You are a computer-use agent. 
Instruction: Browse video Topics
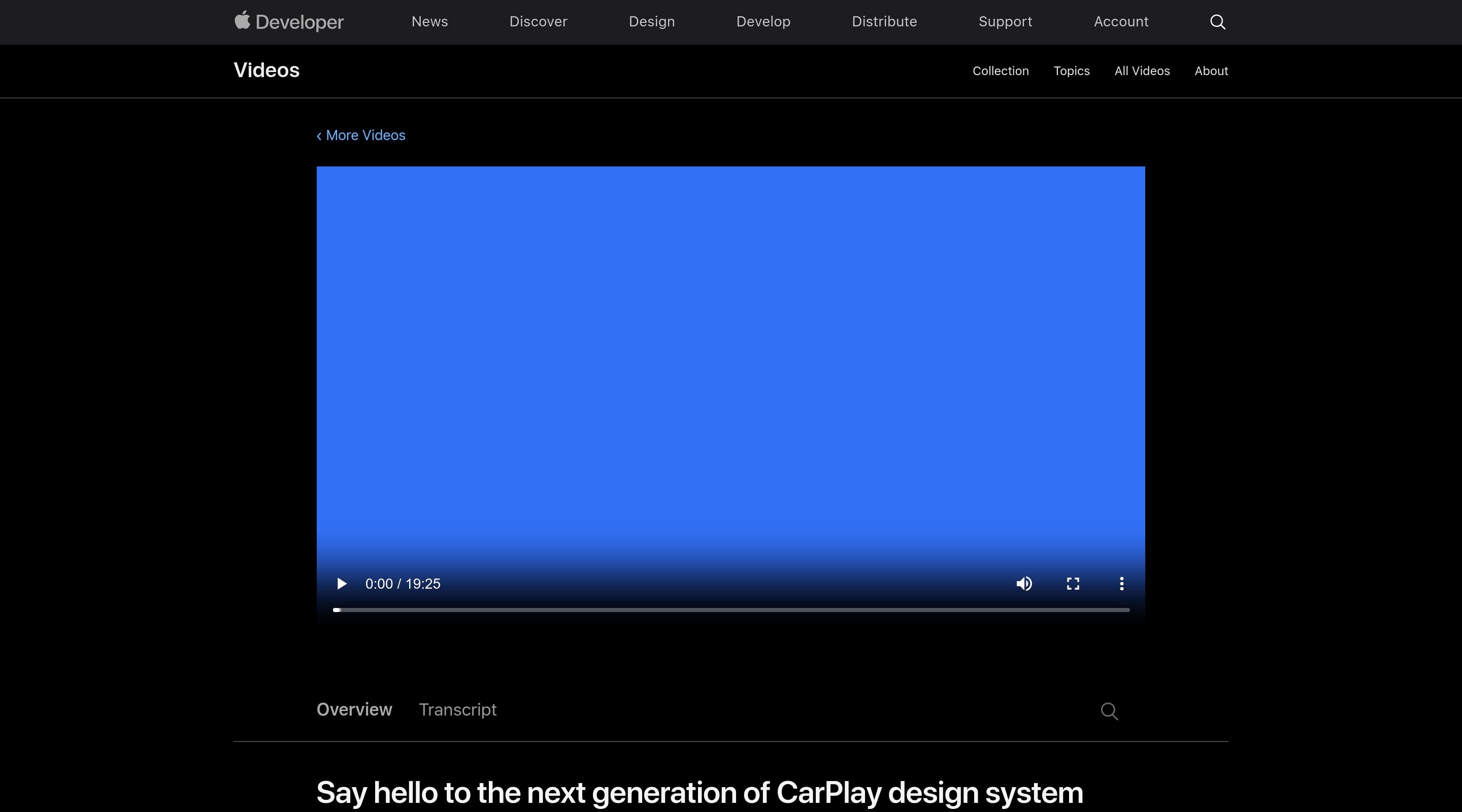pyautogui.click(x=1071, y=71)
